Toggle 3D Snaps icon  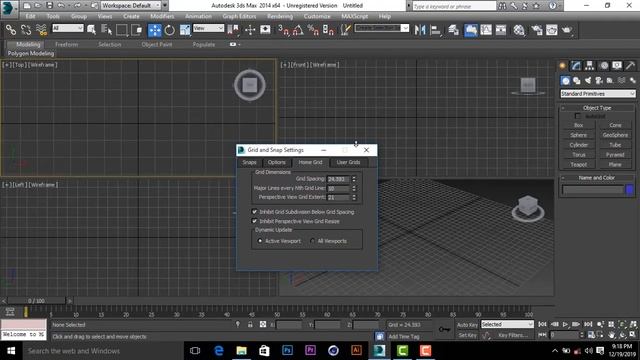tap(283, 30)
